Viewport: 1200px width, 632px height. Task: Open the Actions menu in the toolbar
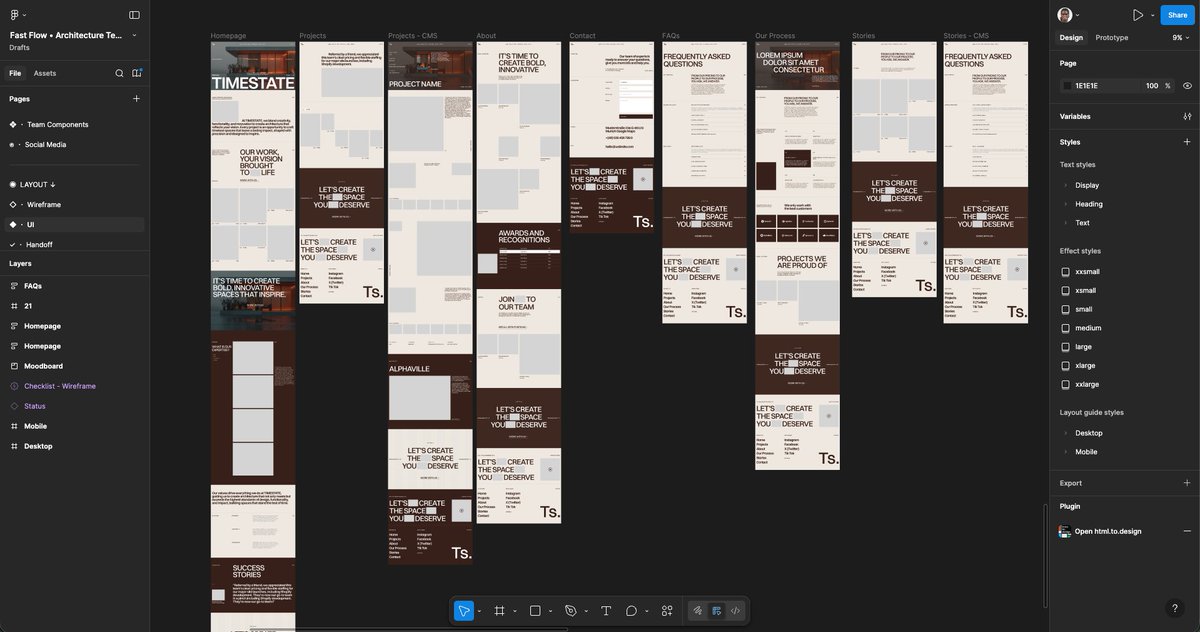click(x=666, y=610)
